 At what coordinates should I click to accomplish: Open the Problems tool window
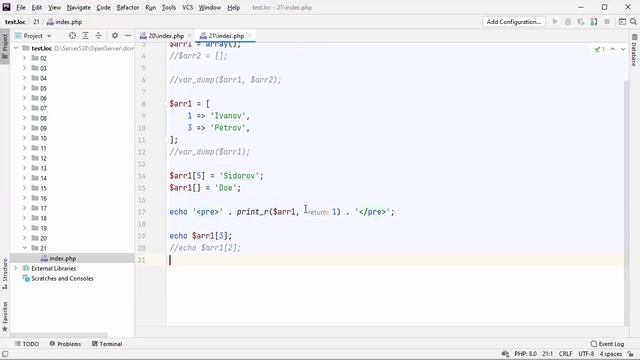[x=65, y=344]
